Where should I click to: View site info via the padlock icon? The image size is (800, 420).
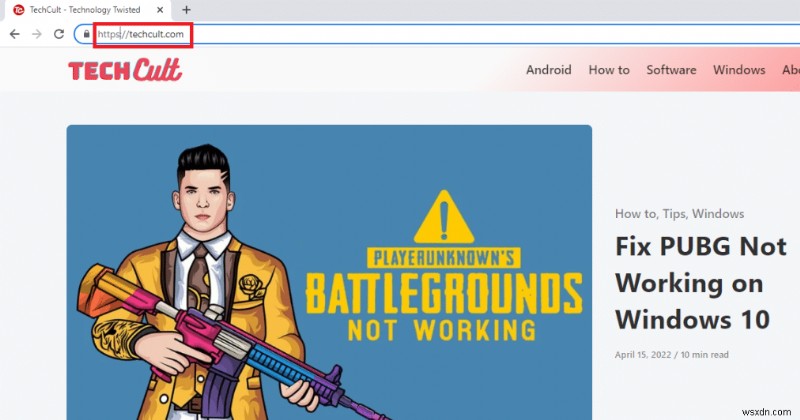point(86,34)
